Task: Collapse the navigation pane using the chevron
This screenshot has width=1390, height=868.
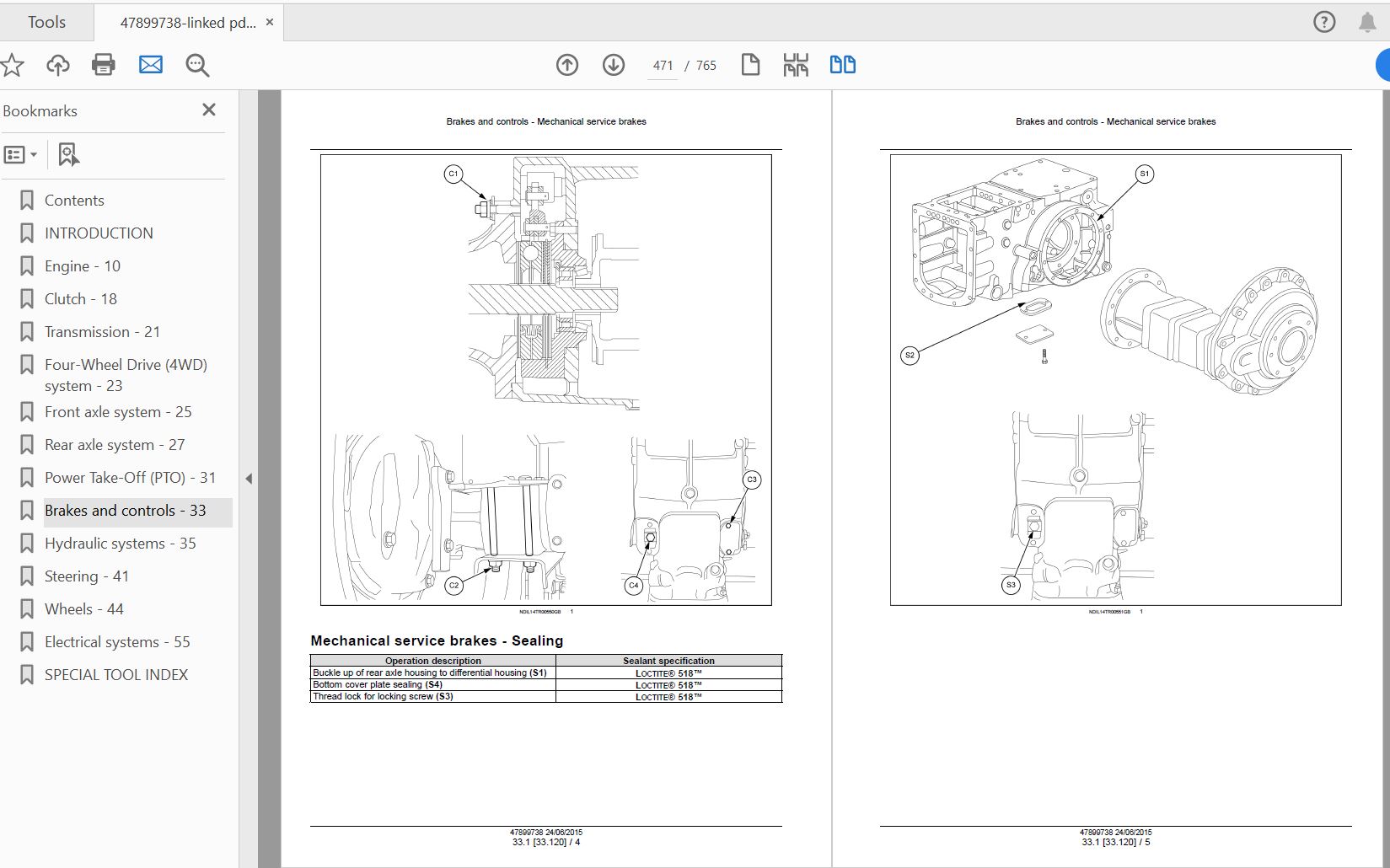Action: pyautogui.click(x=249, y=478)
